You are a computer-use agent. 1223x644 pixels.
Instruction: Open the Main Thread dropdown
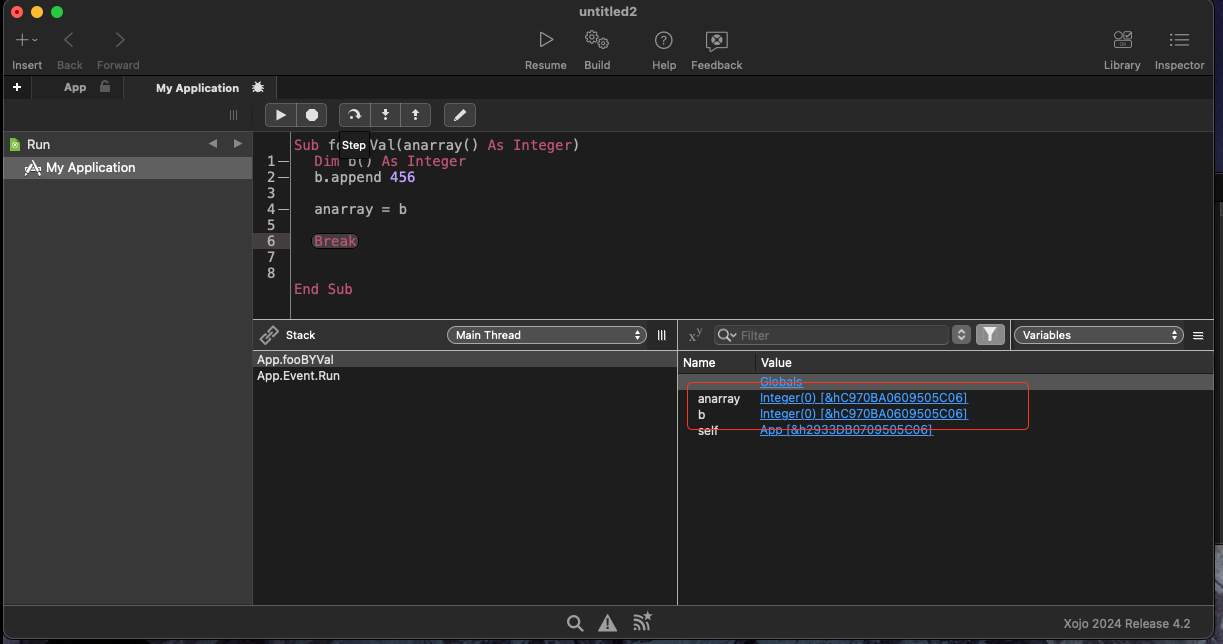546,335
